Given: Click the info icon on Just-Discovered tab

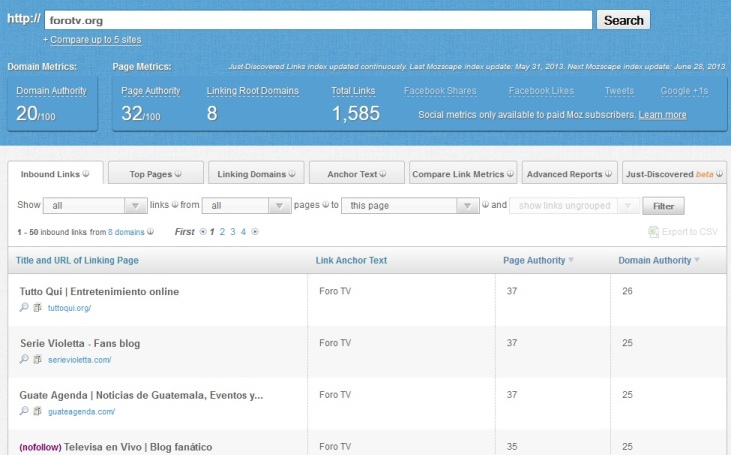Looking at the screenshot, I should [x=719, y=173].
